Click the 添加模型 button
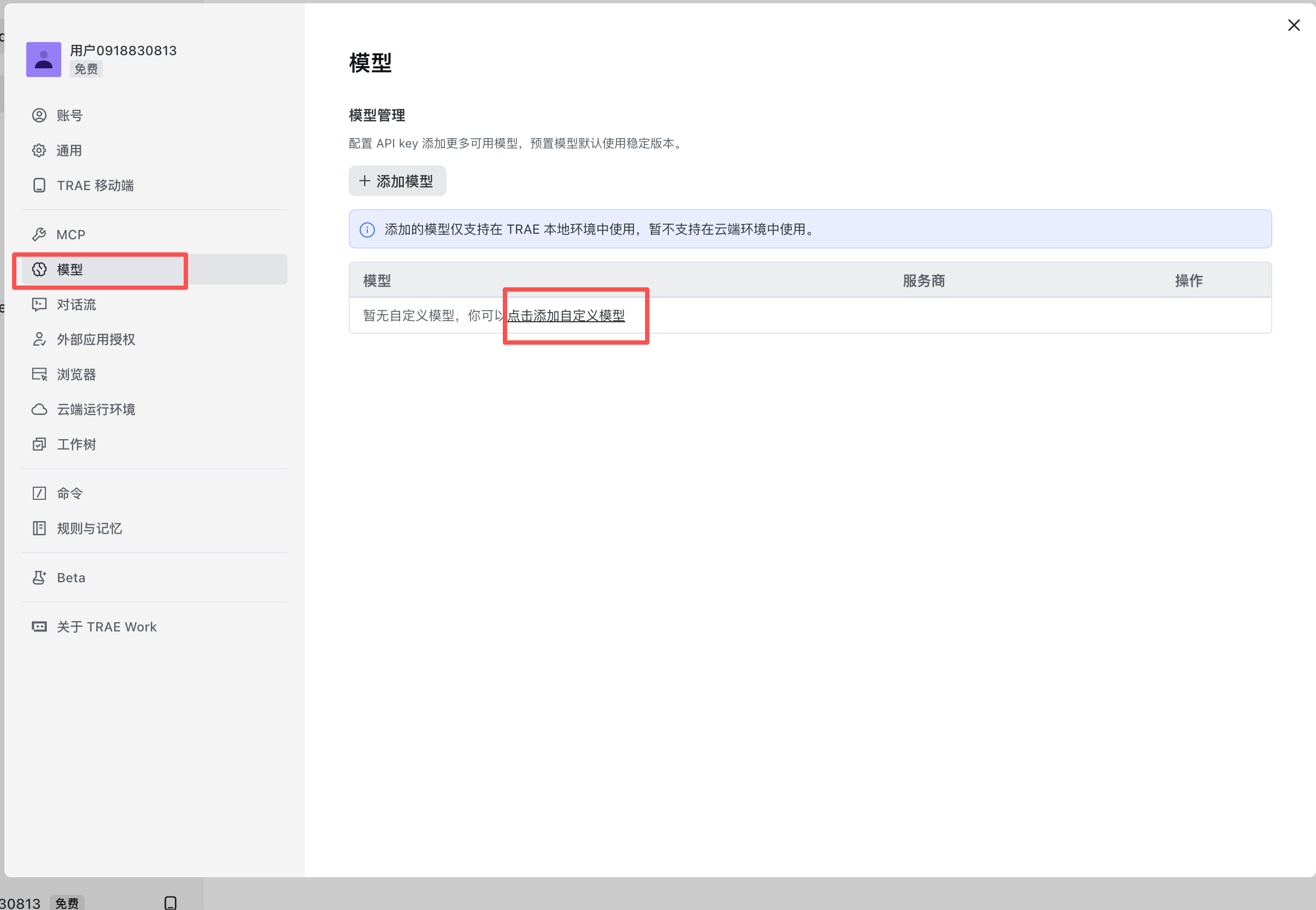This screenshot has height=910, width=1316. (397, 181)
